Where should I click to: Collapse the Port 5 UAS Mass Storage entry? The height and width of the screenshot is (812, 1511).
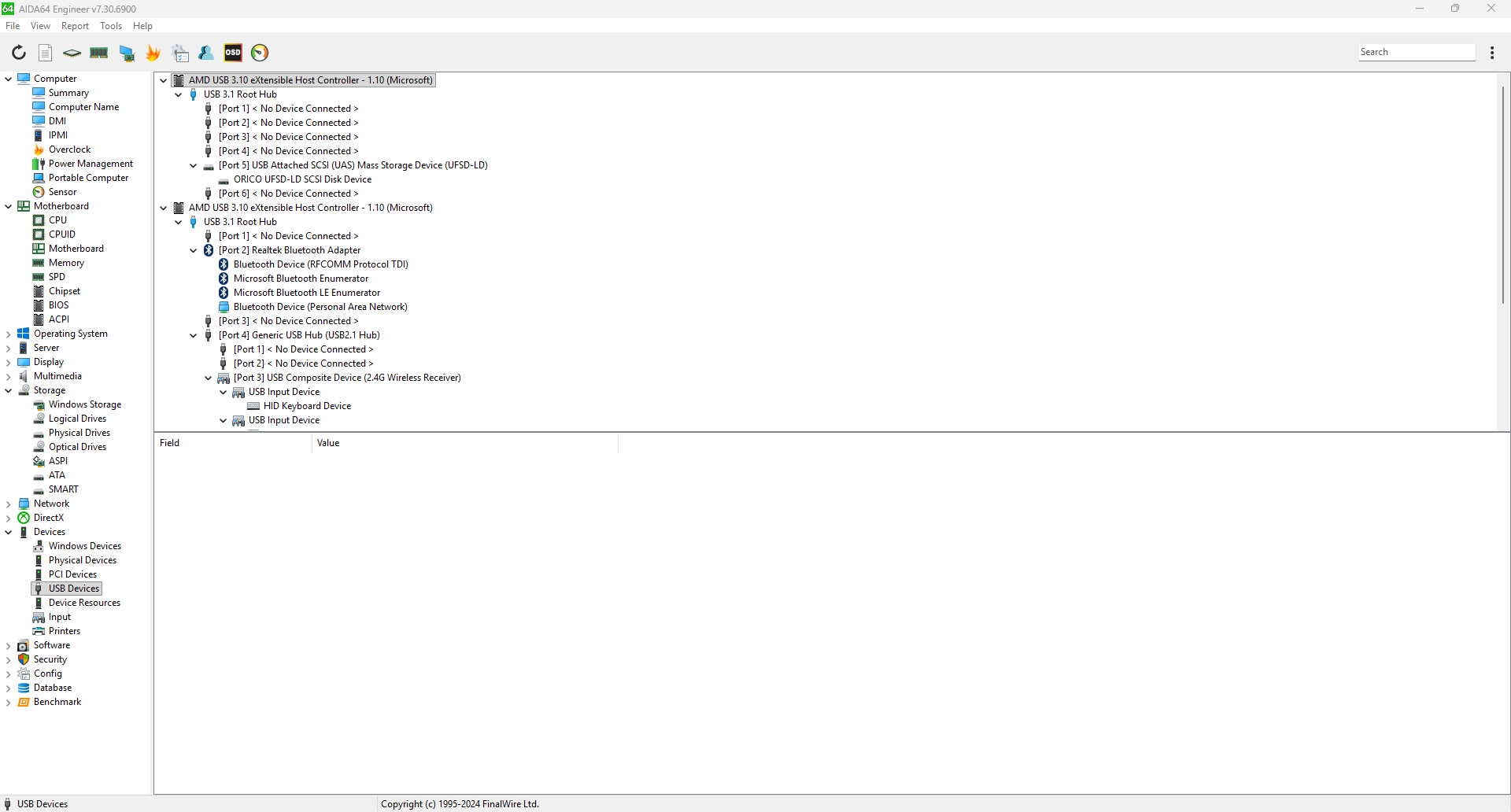point(194,165)
